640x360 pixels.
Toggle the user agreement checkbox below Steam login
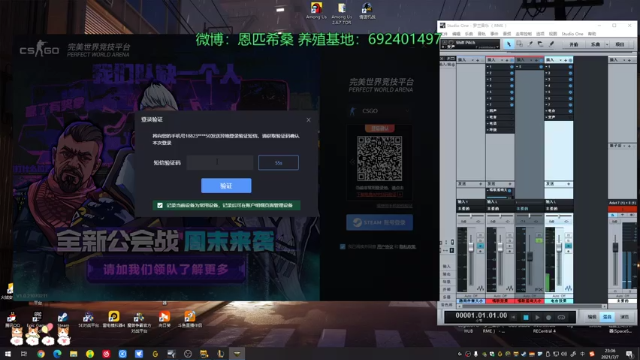(x=342, y=247)
